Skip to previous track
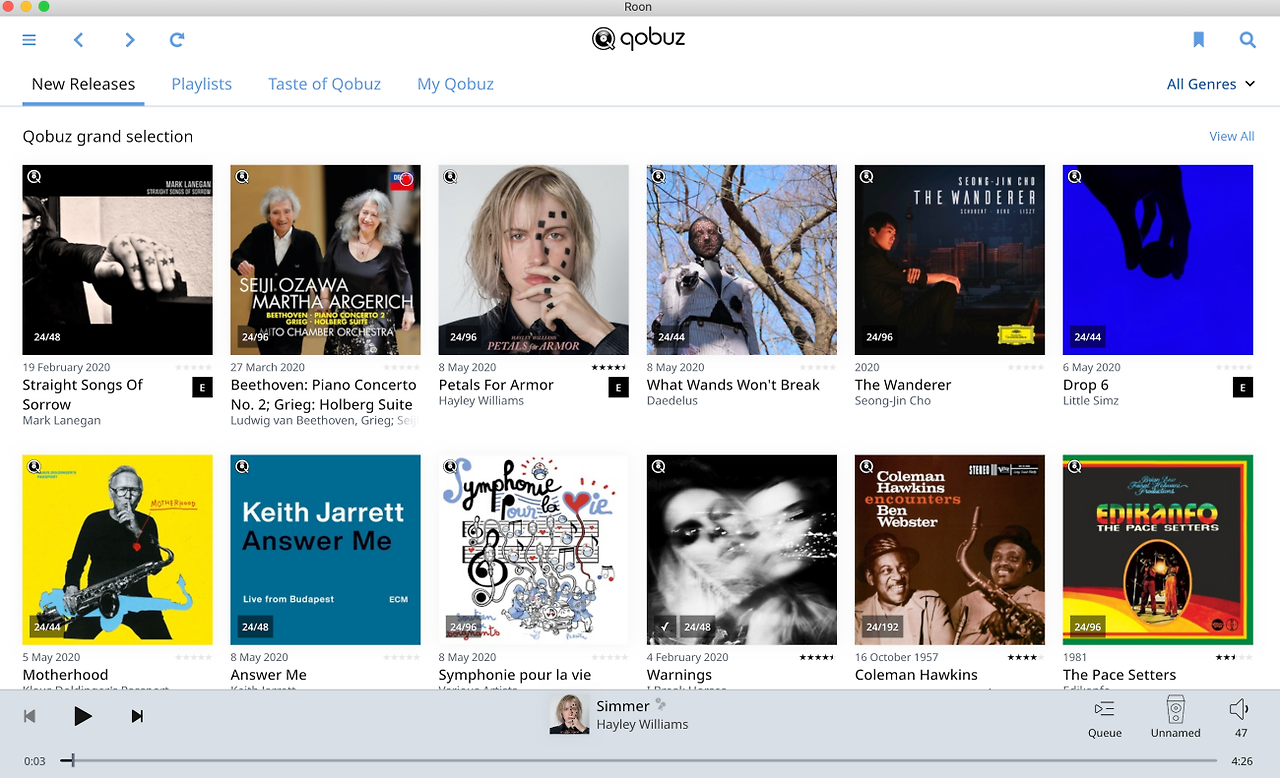Image resolution: width=1280 pixels, height=778 pixels. pyautogui.click(x=30, y=716)
